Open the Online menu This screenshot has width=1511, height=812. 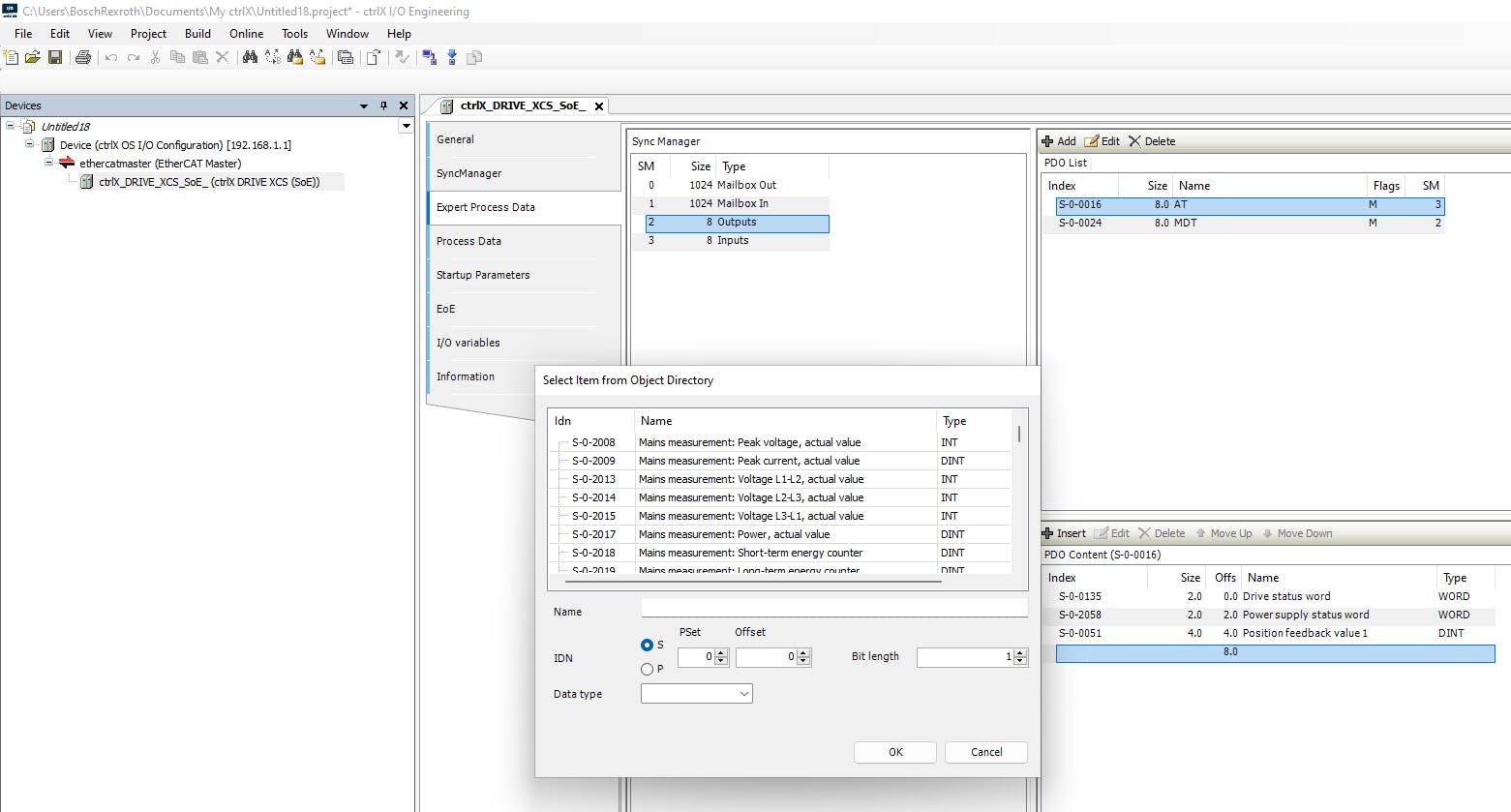click(246, 33)
